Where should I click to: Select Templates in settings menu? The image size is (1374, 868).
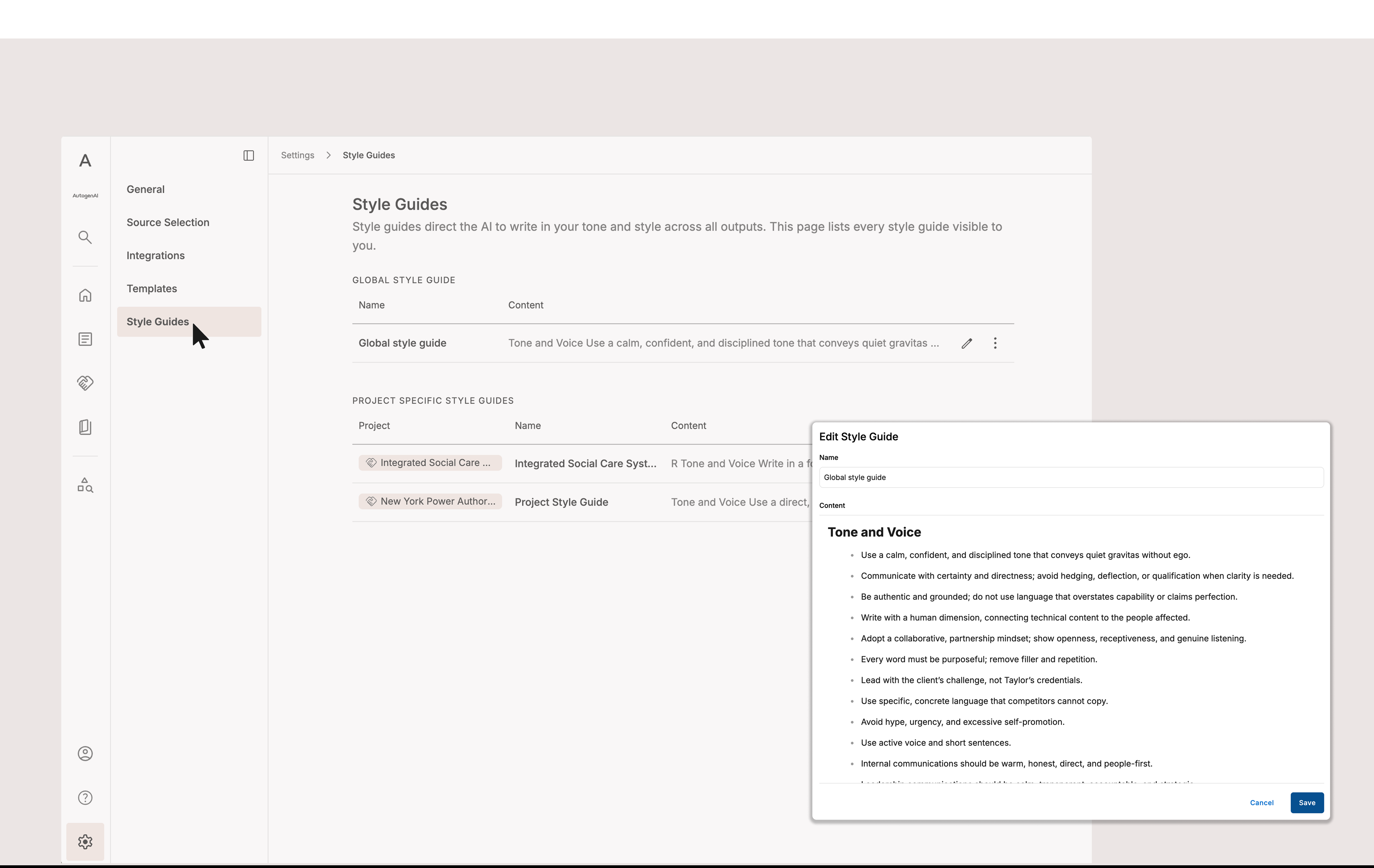152,289
